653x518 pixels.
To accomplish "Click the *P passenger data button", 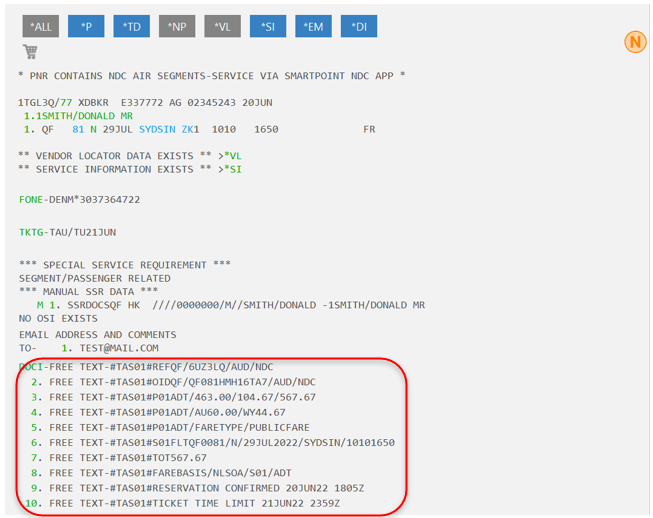I will pyautogui.click(x=86, y=26).
